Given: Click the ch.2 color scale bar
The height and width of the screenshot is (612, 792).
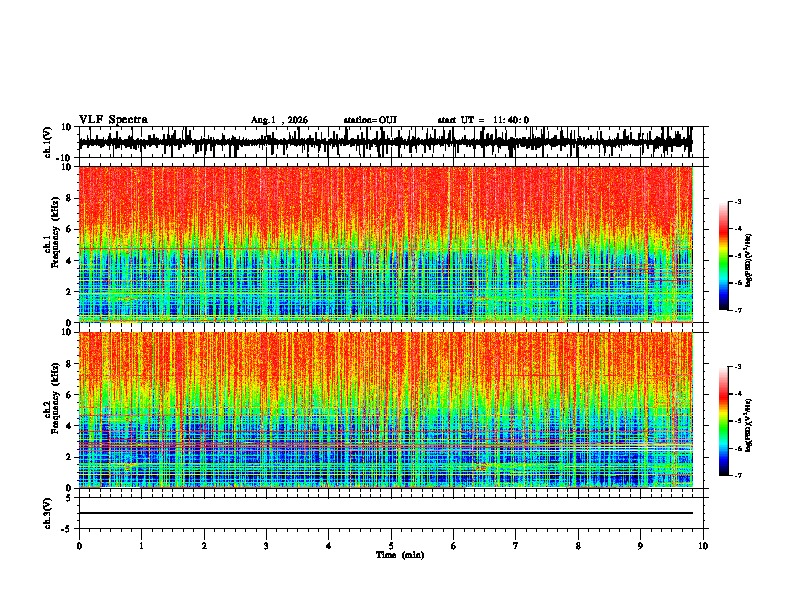Looking at the screenshot, I should tap(723, 421).
